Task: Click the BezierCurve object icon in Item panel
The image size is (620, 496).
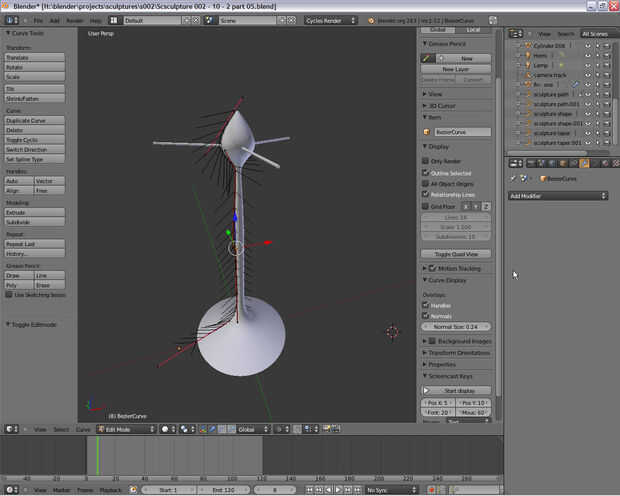Action: point(427,131)
